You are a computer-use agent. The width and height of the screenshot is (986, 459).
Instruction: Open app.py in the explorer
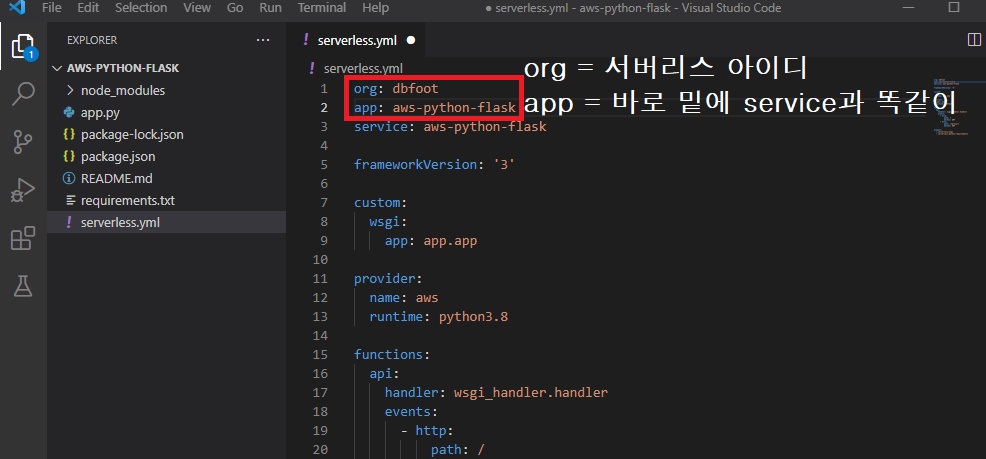coord(166,113)
